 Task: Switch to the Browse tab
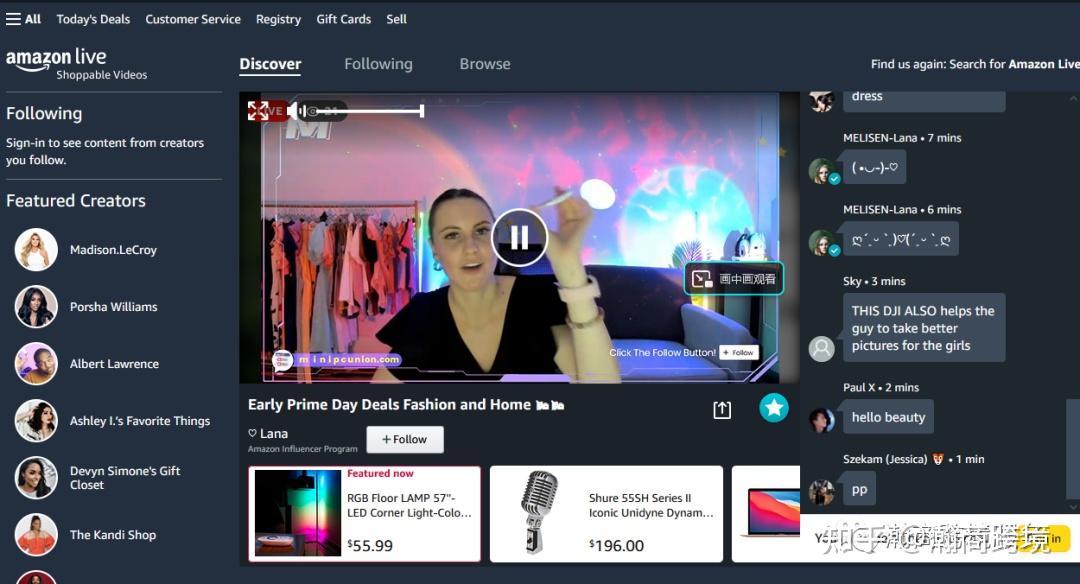484,63
